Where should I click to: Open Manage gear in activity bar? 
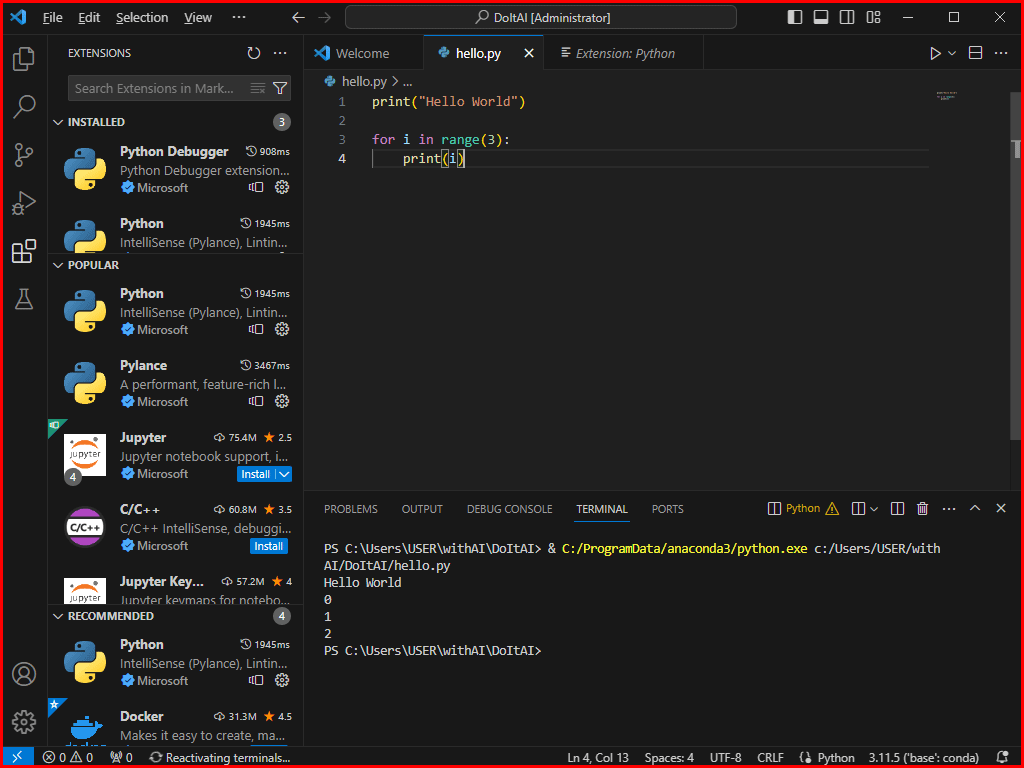coord(24,722)
